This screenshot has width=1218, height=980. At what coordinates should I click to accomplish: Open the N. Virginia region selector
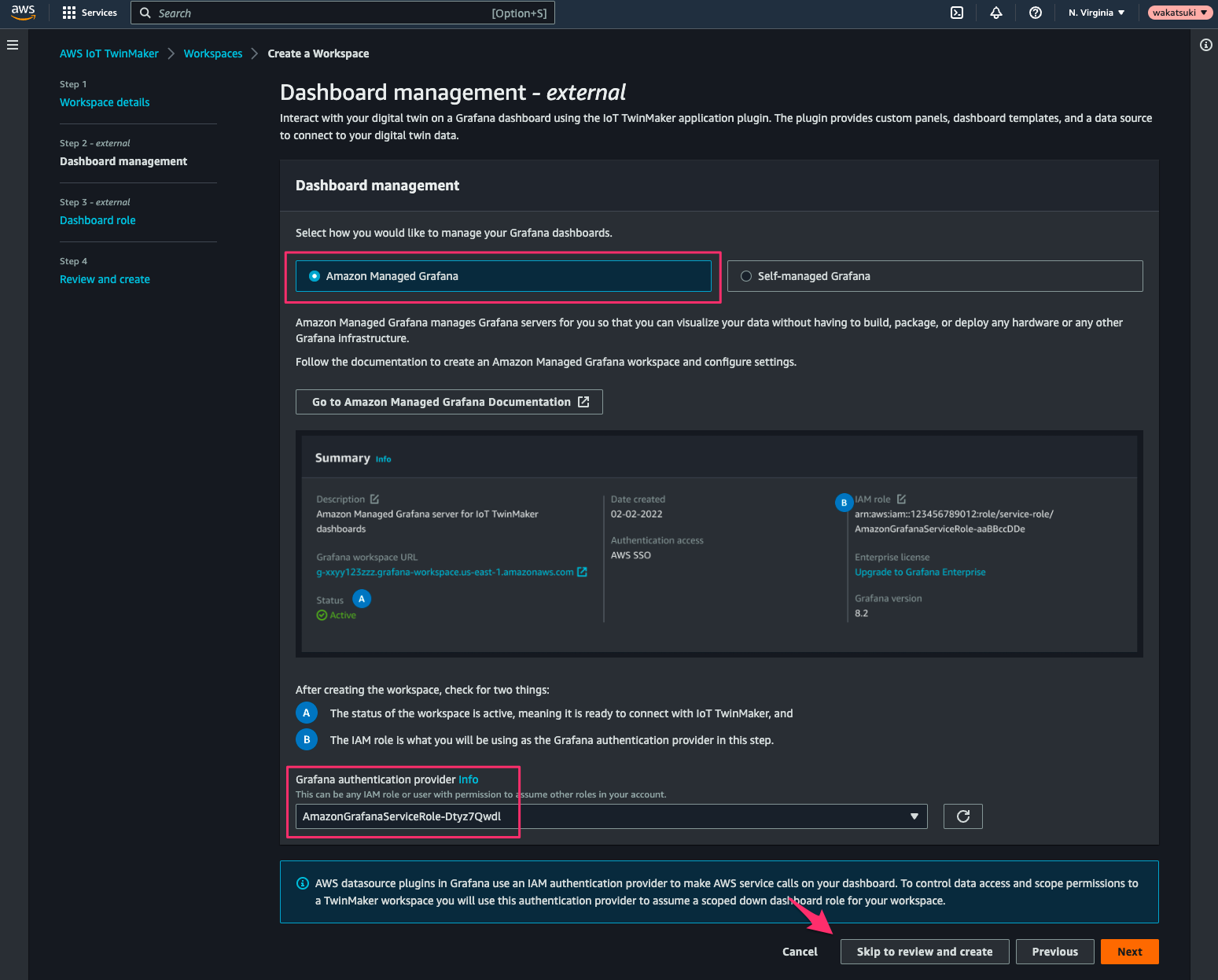click(1096, 13)
